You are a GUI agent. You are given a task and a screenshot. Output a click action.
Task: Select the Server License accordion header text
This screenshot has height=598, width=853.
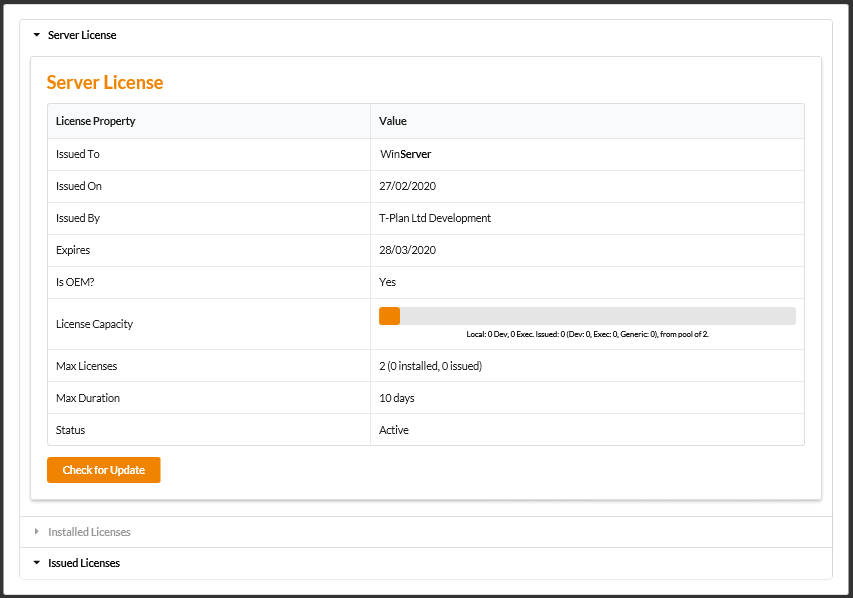click(x=82, y=35)
